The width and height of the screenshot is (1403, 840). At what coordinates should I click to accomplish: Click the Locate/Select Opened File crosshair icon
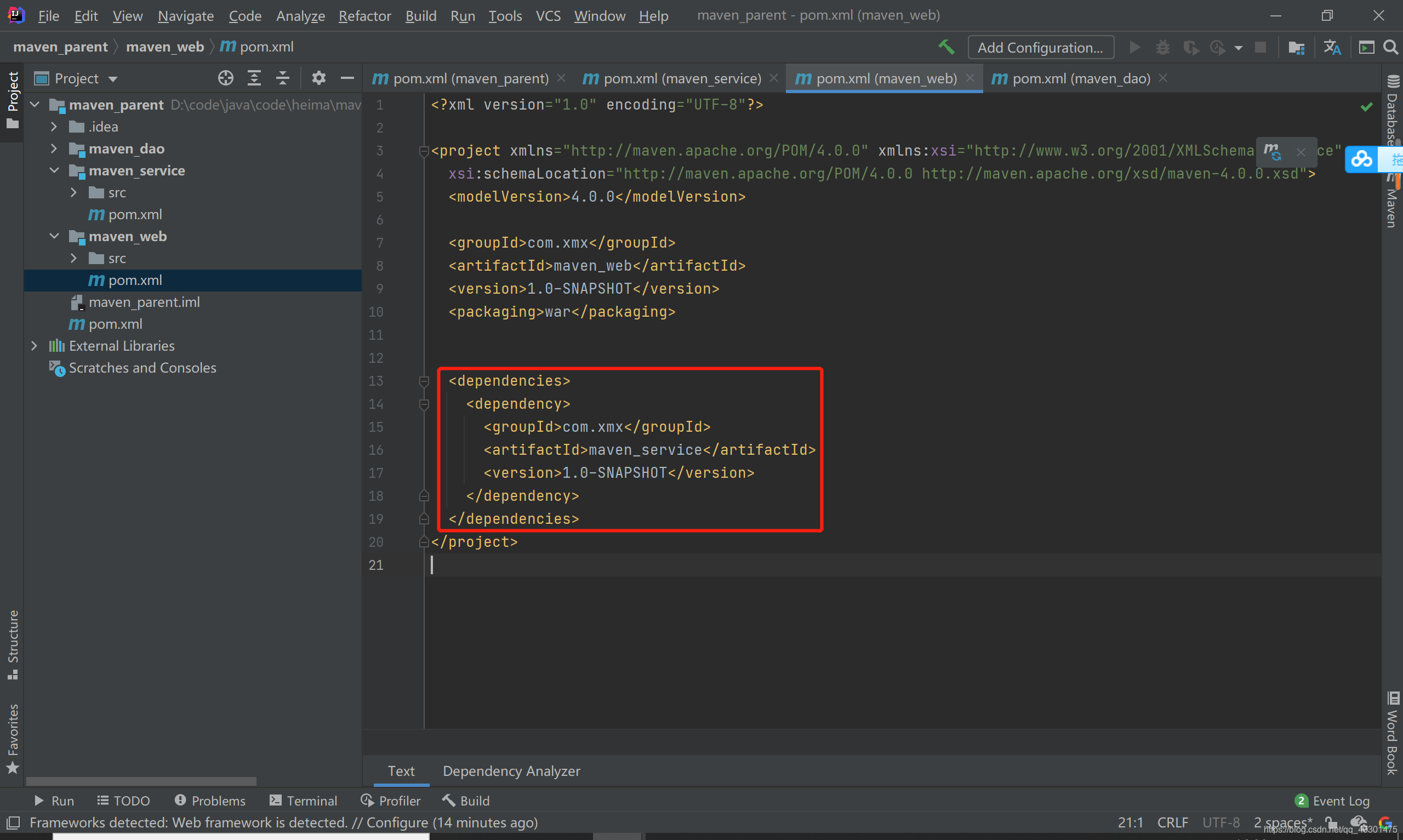click(225, 78)
